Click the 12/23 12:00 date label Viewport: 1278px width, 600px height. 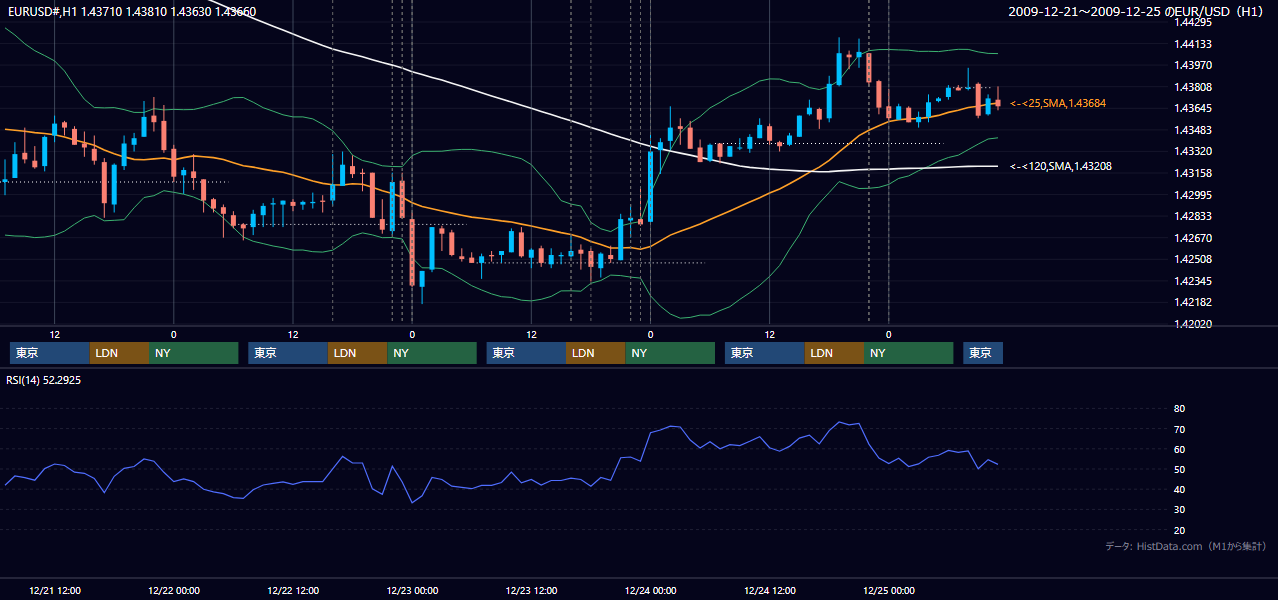[531, 590]
